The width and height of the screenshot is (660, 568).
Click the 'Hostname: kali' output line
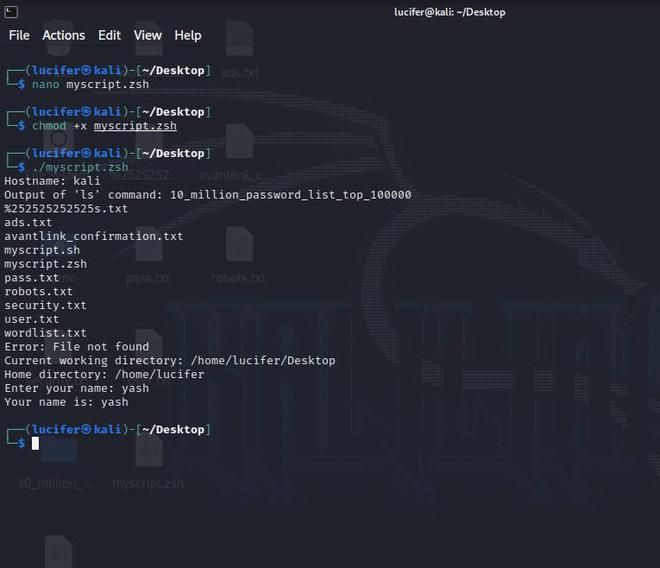52,181
